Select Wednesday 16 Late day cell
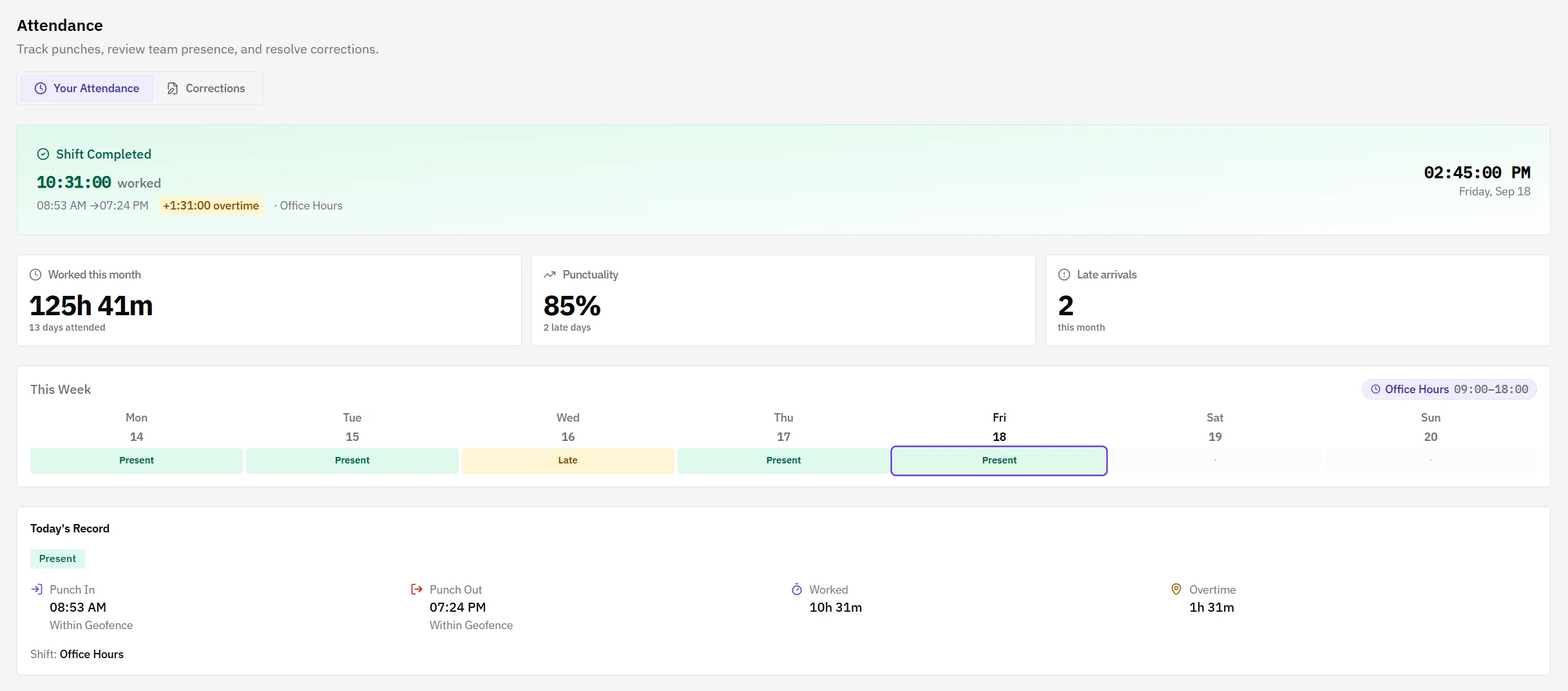 click(568, 460)
